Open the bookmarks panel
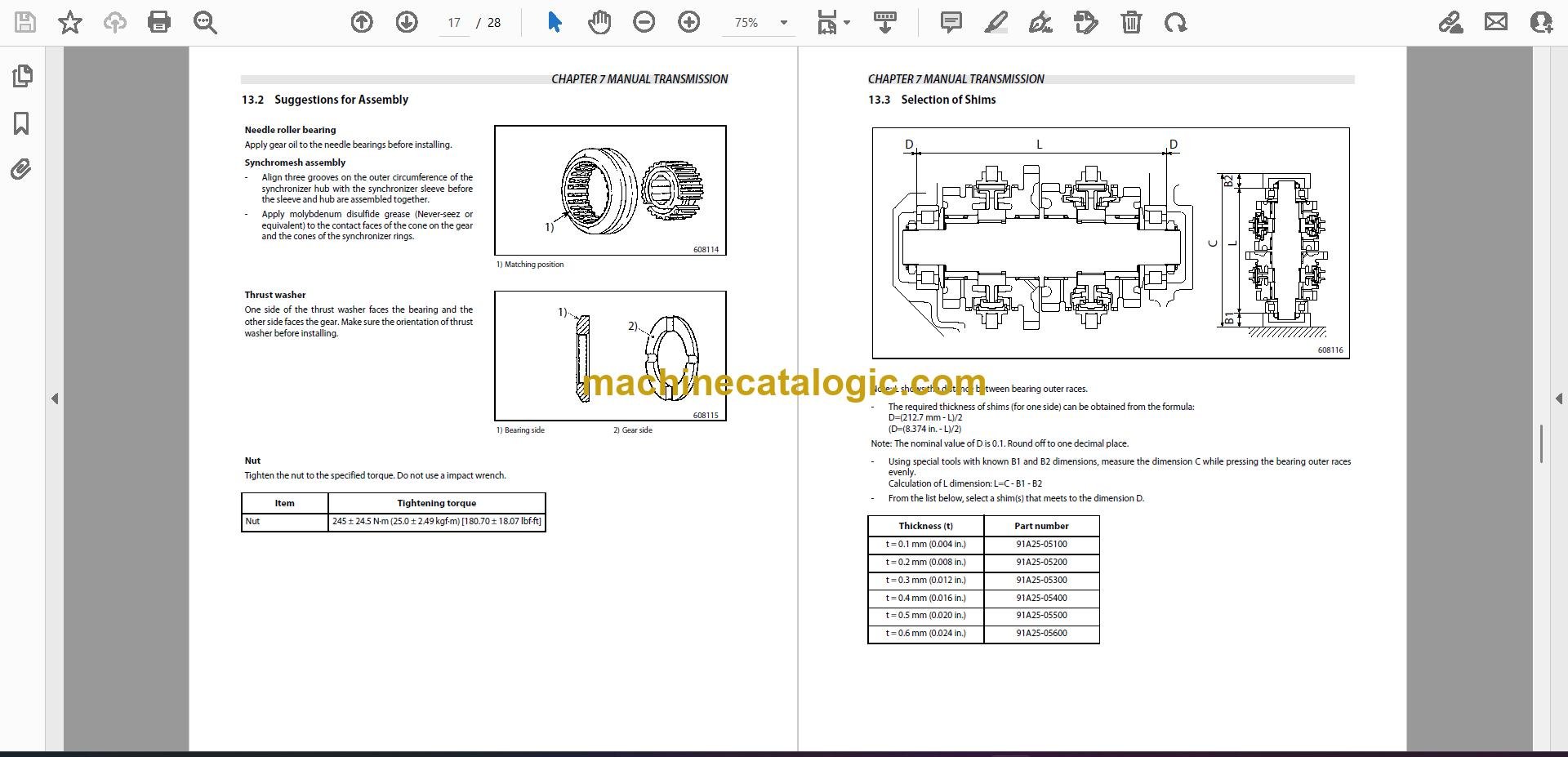The image size is (1568, 757). pyautogui.click(x=22, y=123)
